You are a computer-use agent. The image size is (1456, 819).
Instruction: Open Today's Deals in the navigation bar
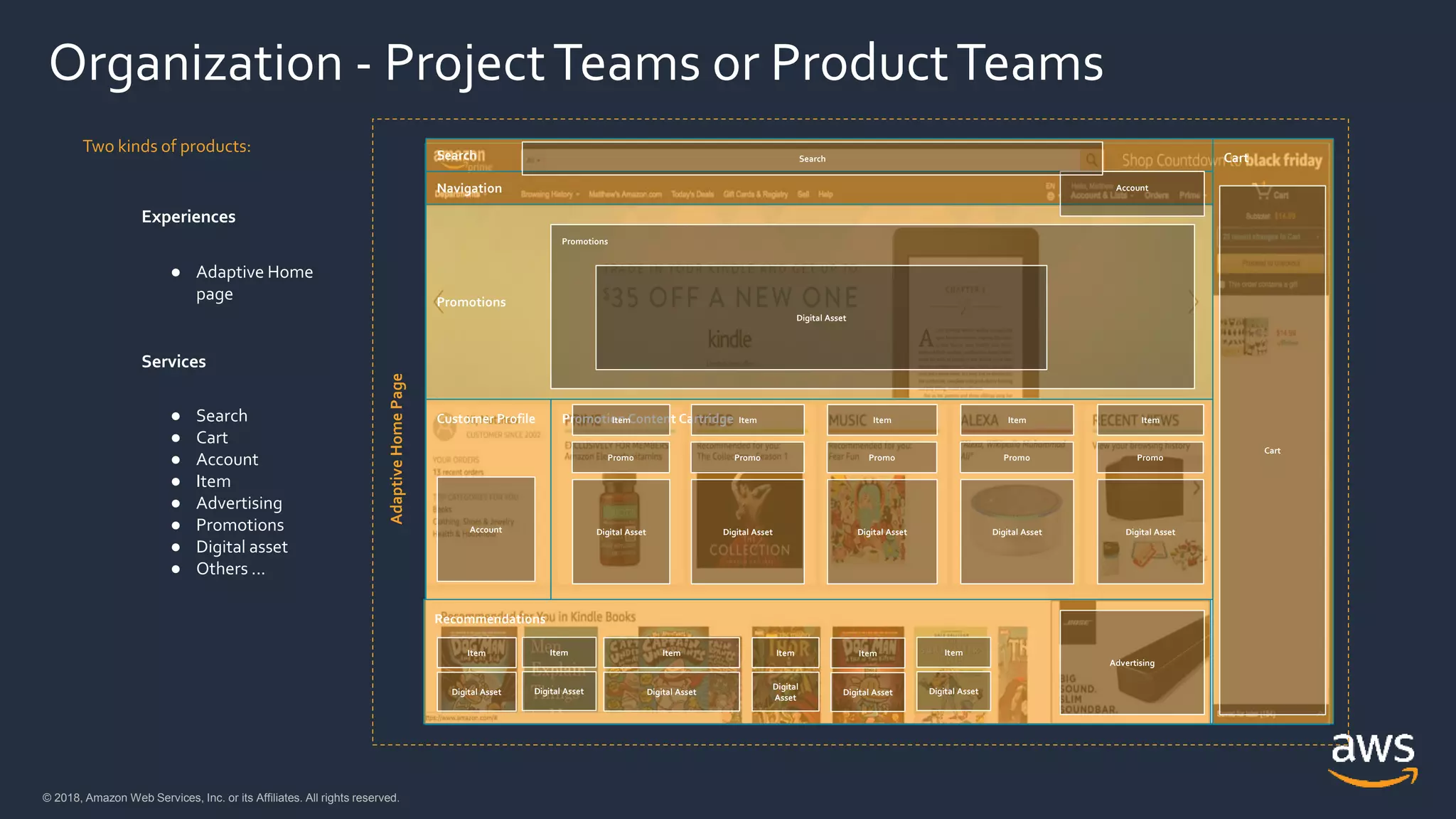point(692,194)
